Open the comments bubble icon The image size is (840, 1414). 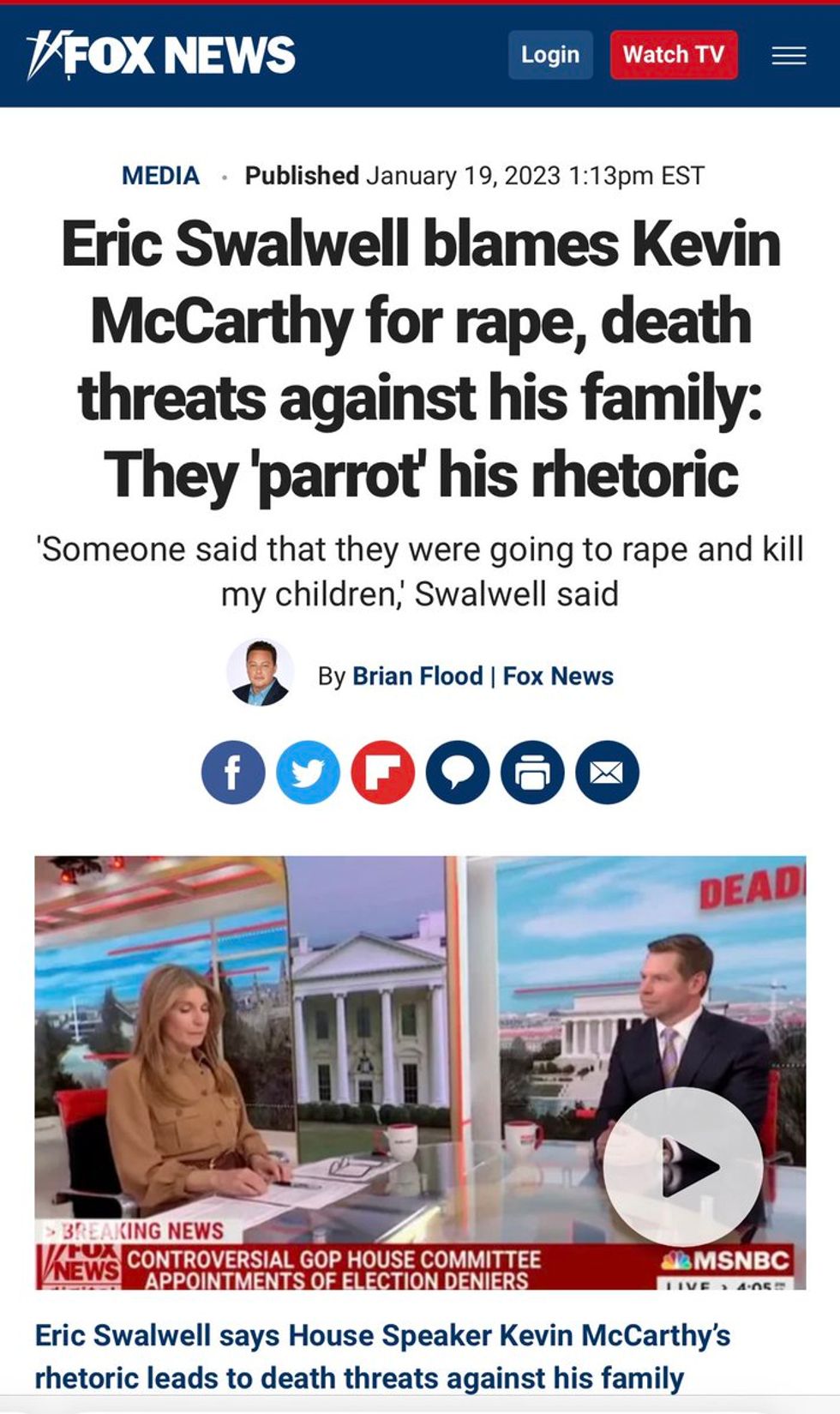click(458, 773)
